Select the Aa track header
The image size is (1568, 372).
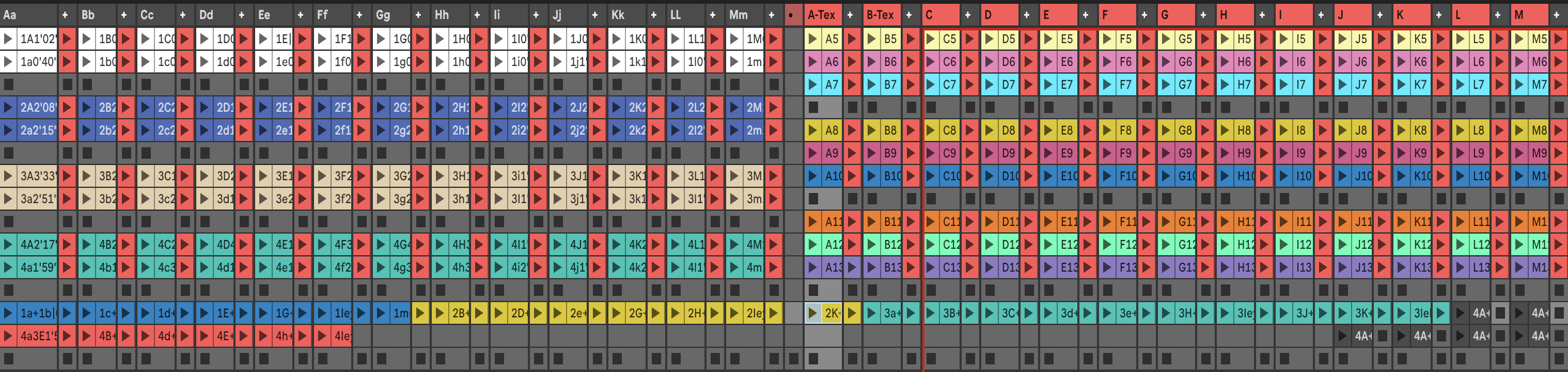click(x=28, y=15)
